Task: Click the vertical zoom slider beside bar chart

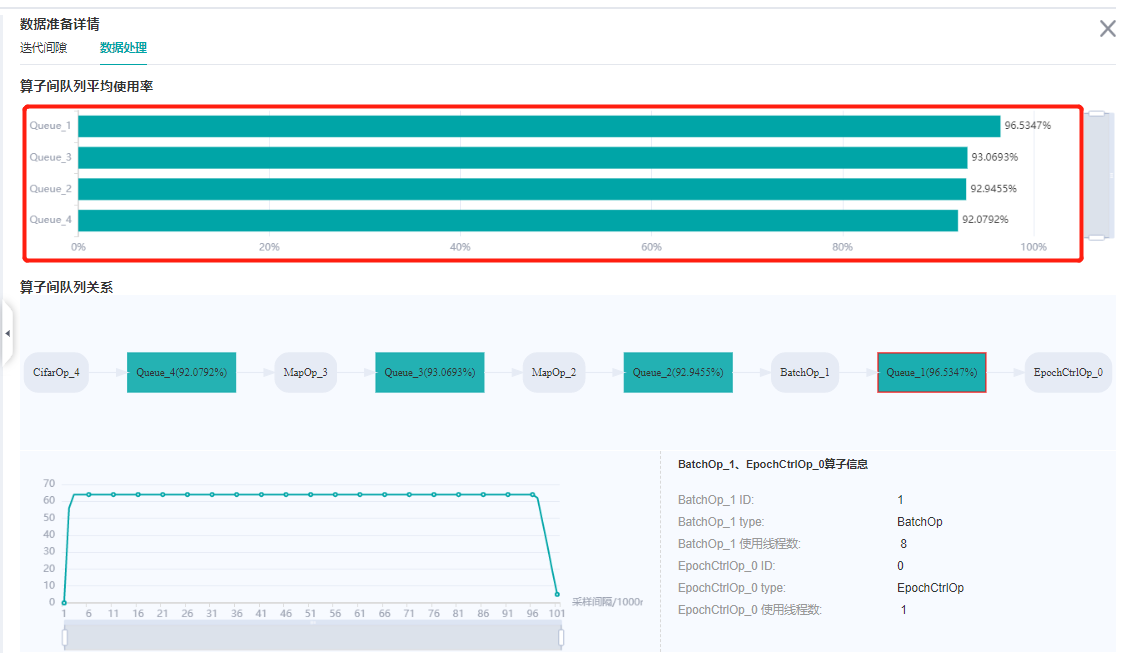Action: coord(1098,176)
